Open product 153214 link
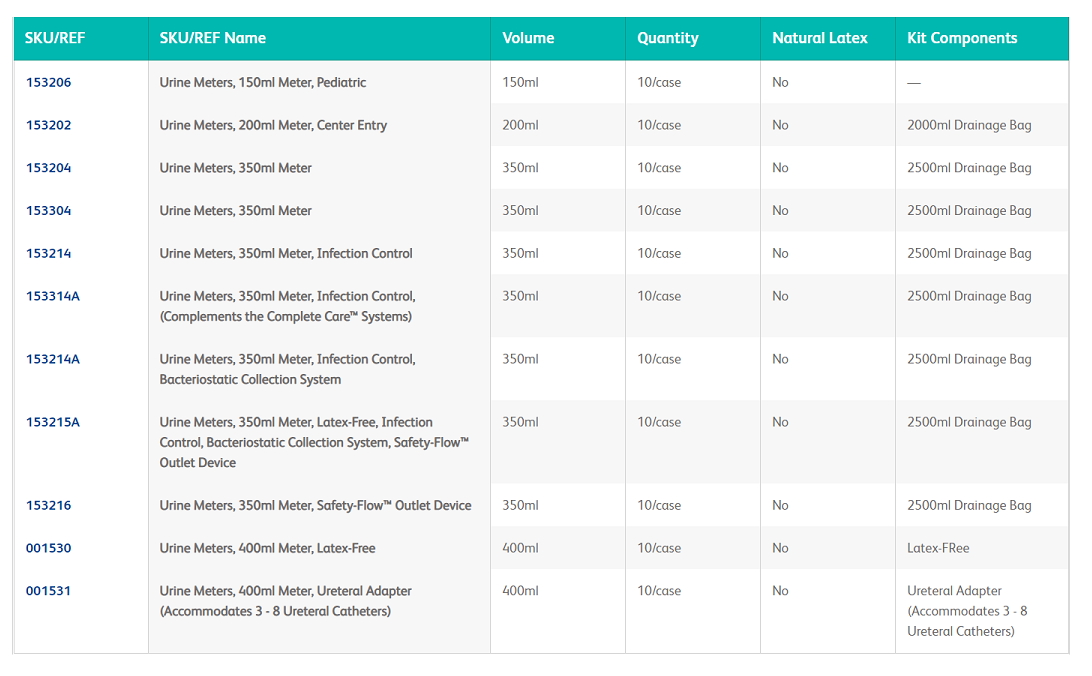Image resolution: width=1092 pixels, height=676 pixels. (48, 254)
